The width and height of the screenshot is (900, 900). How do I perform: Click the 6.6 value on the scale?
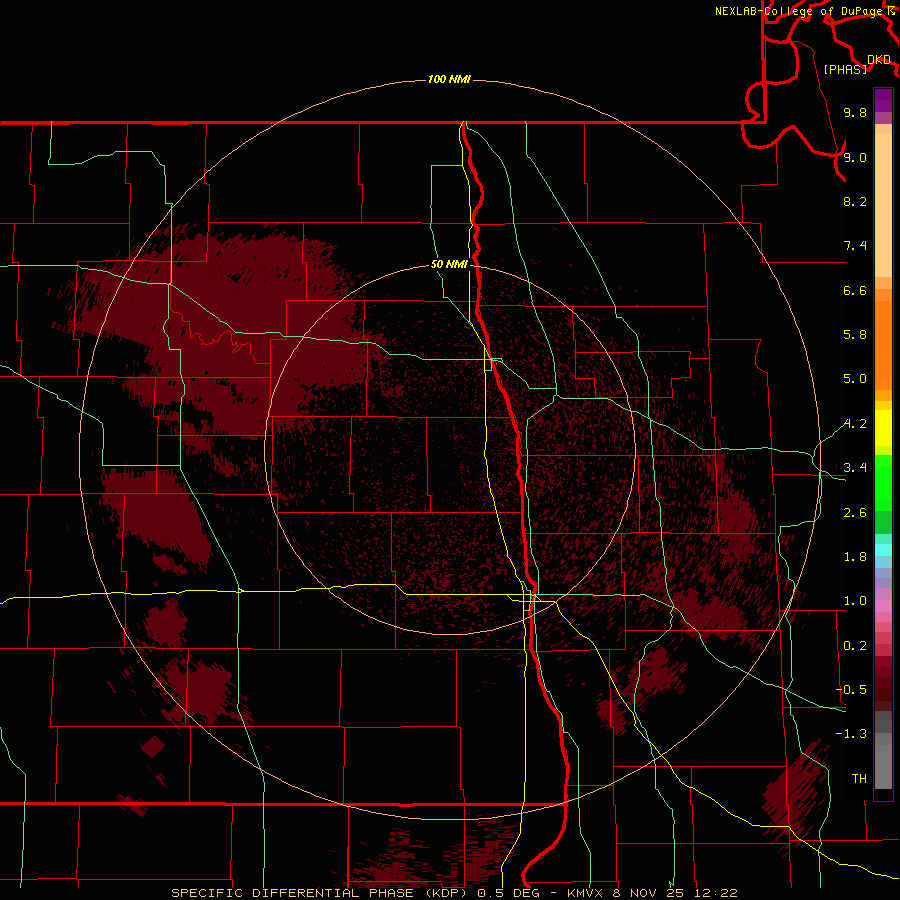(x=855, y=290)
